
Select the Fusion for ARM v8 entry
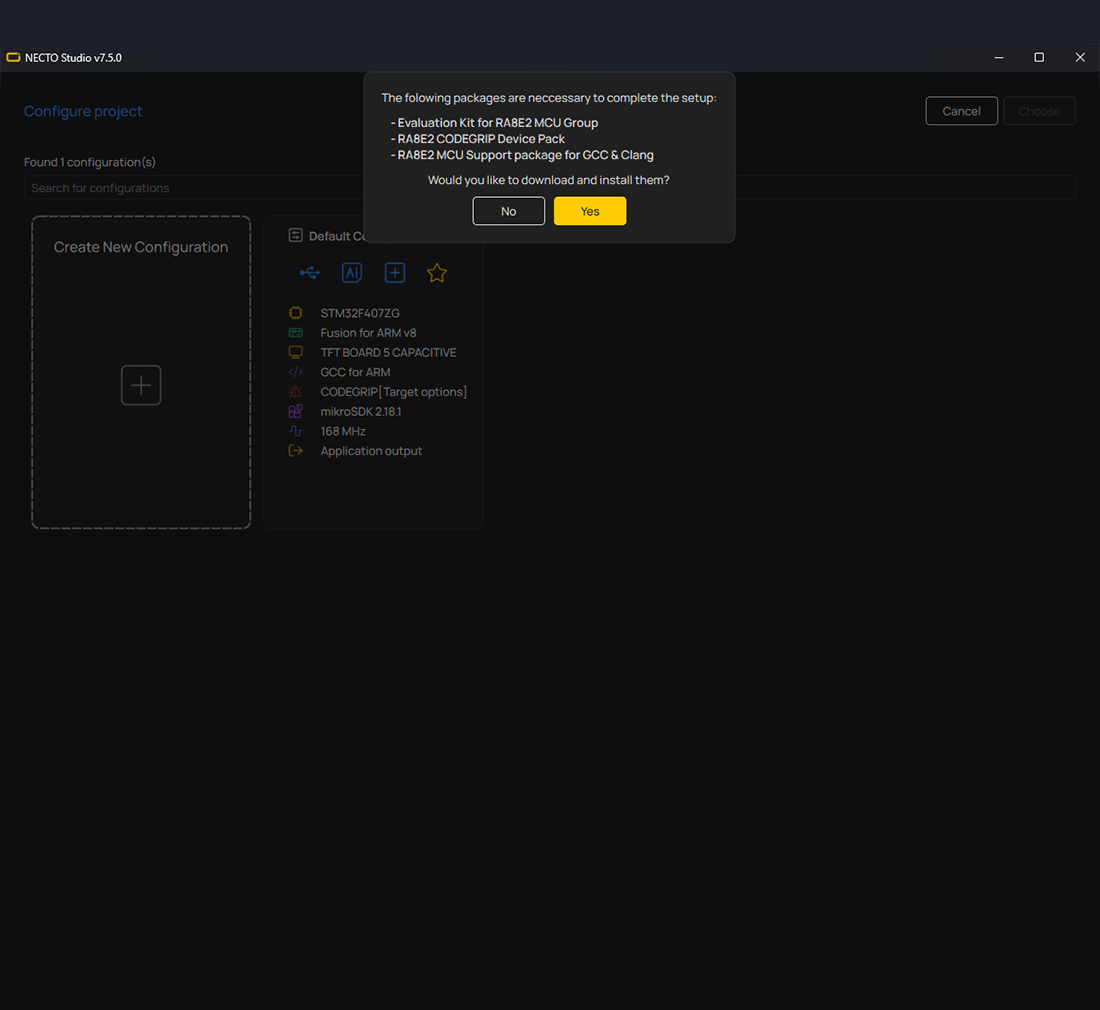point(368,332)
